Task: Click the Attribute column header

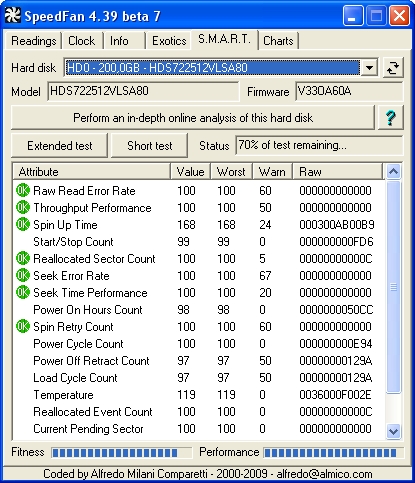Action: click(x=92, y=172)
